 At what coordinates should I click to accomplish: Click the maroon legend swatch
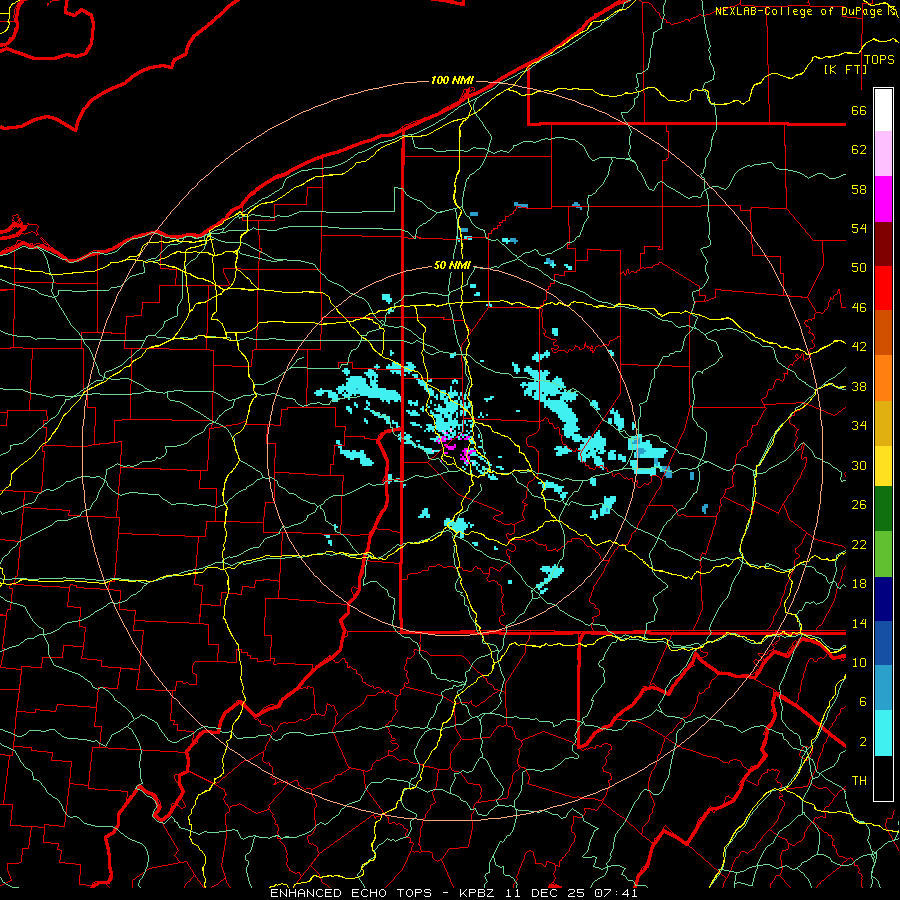point(883,244)
